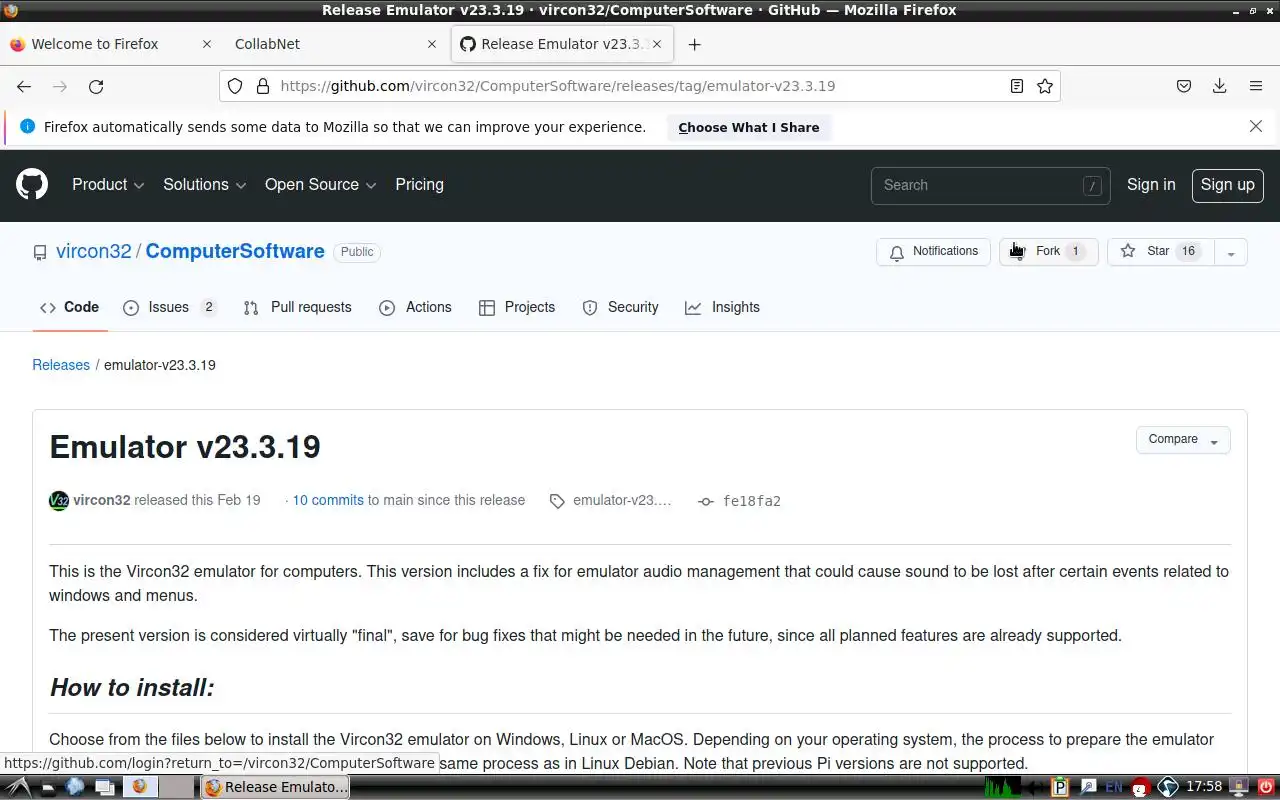This screenshot has width=1280, height=800.
Task: Click the lock screen tray icon
Action: tap(1239, 787)
